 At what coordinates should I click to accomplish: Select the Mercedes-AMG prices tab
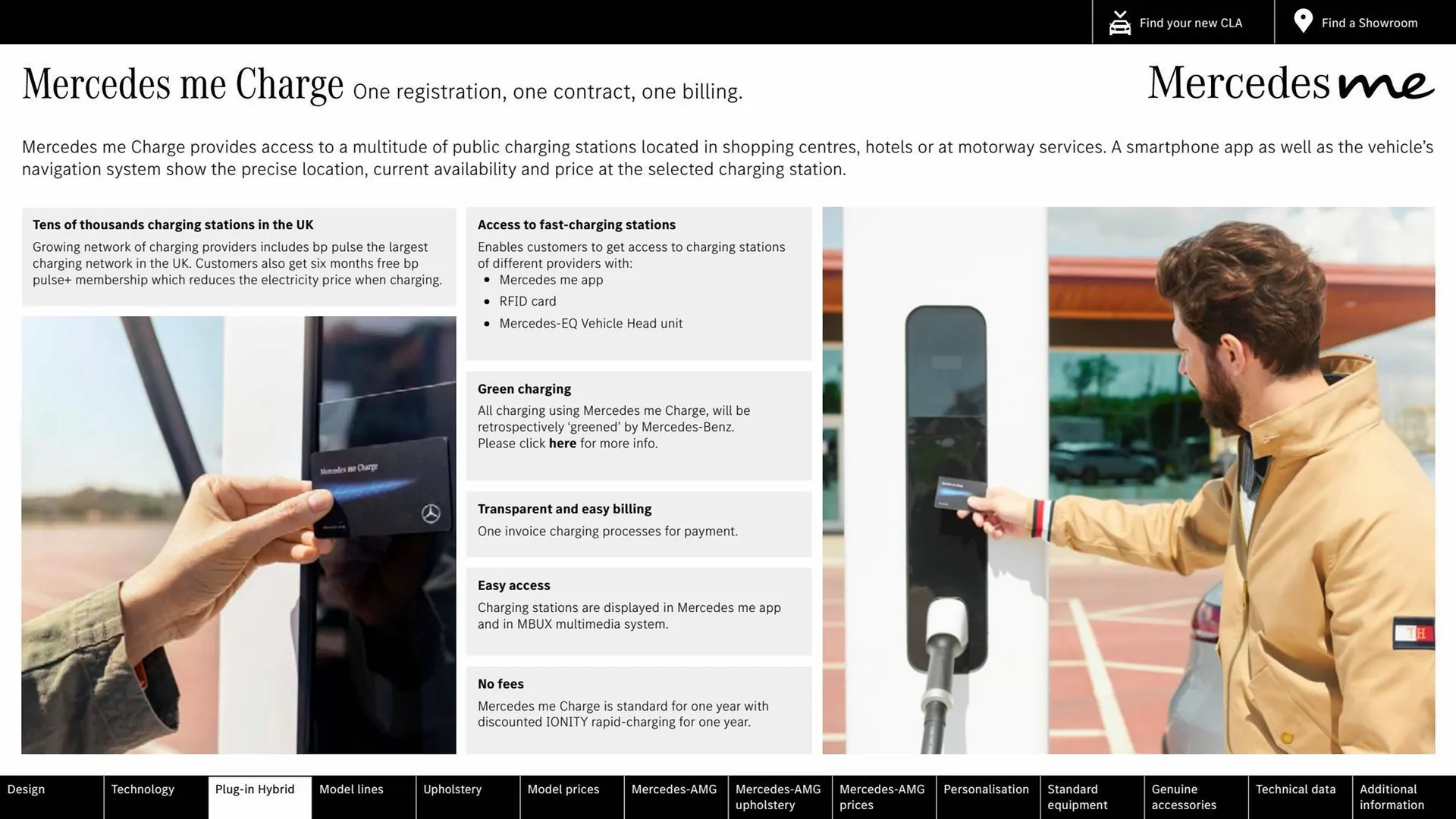(883, 797)
